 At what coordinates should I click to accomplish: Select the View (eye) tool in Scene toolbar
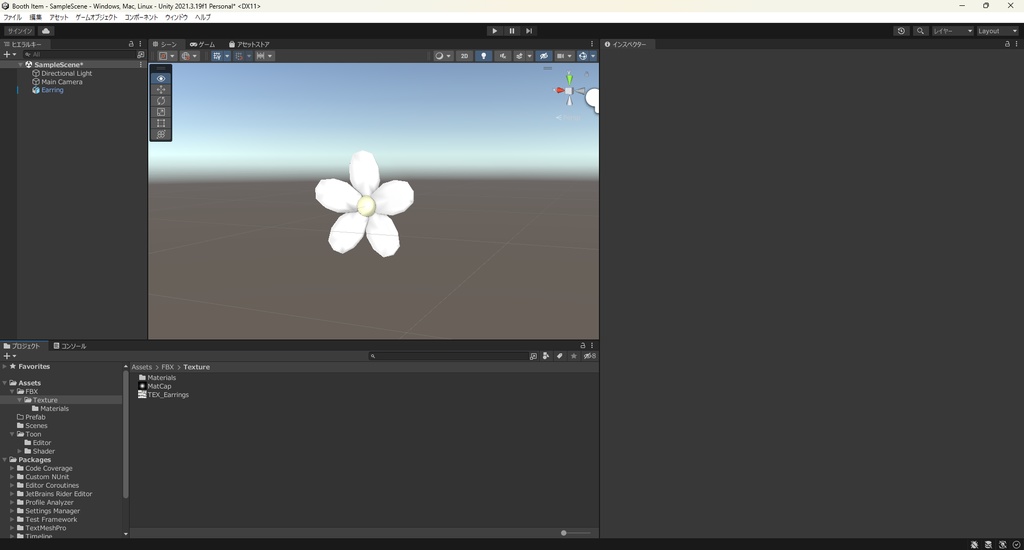[x=161, y=78]
